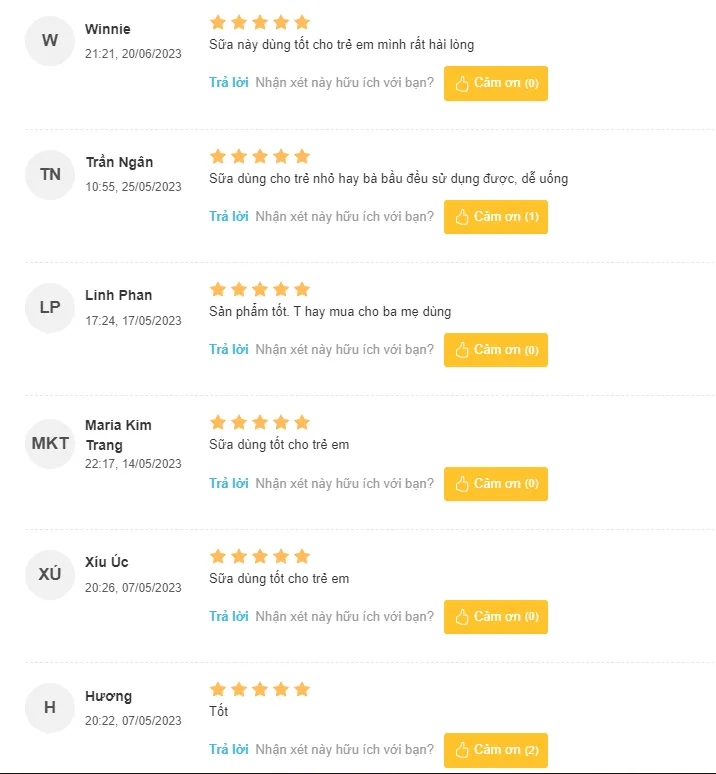Click thumbs-up icon on Winnie's review

click(x=462, y=83)
